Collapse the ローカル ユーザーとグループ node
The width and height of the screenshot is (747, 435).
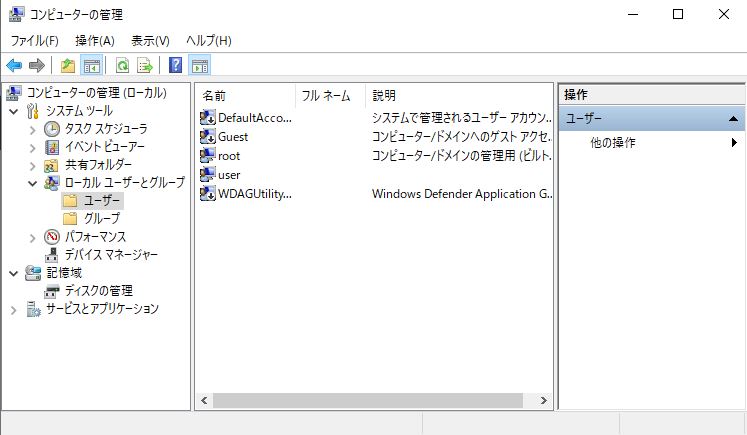pos(32,183)
